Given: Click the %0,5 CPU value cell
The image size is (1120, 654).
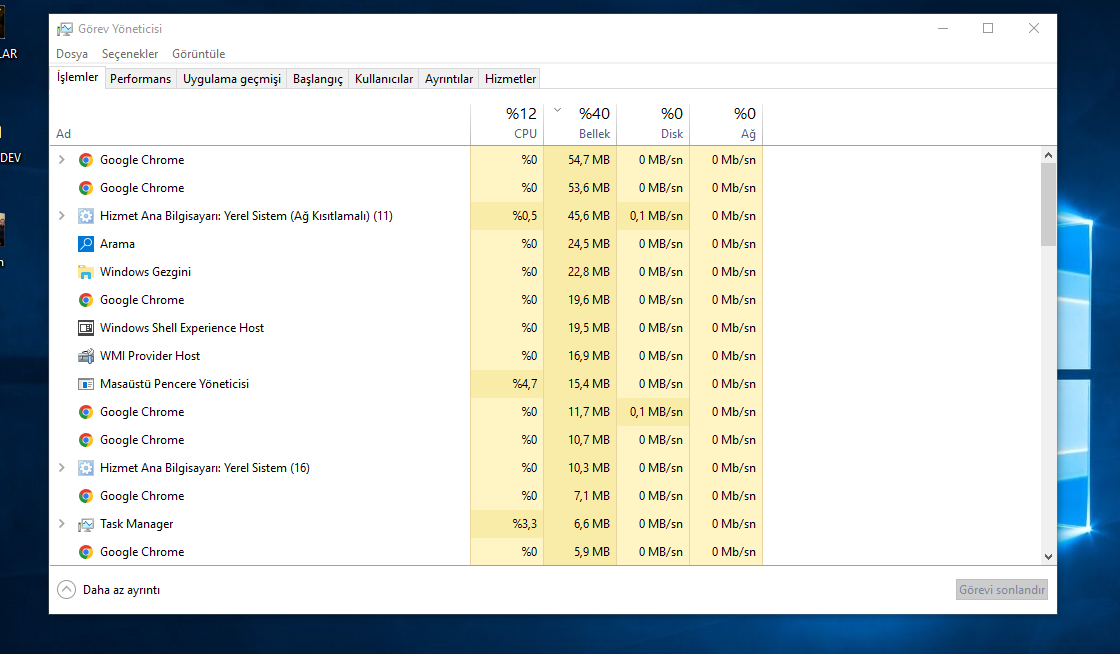Looking at the screenshot, I should (x=507, y=216).
